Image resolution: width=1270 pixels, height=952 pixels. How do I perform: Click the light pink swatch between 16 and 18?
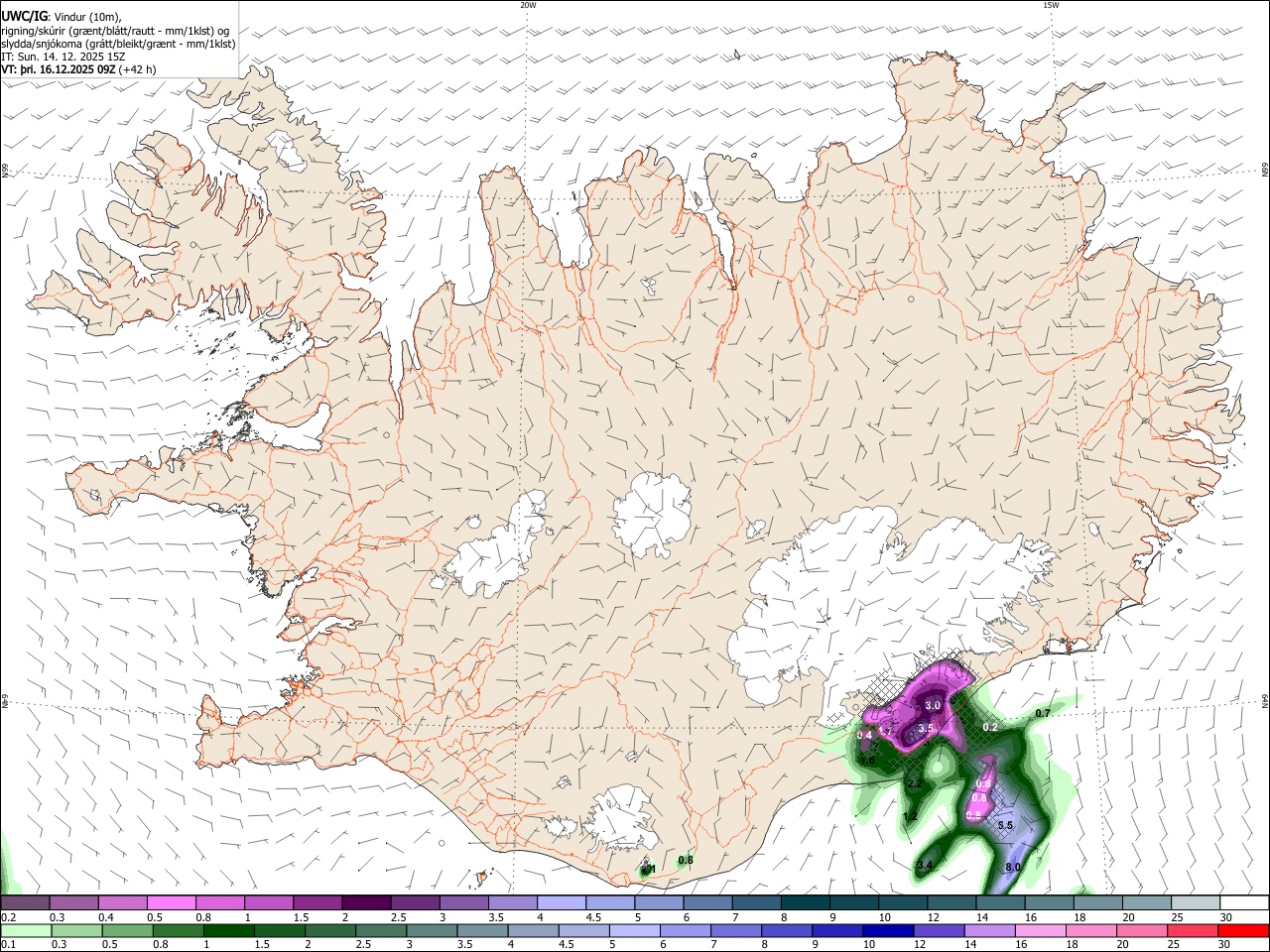[x=1039, y=931]
